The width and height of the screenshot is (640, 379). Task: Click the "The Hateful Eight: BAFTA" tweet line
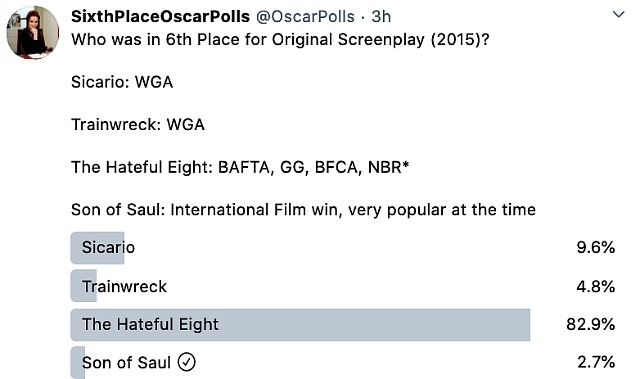coord(240,167)
